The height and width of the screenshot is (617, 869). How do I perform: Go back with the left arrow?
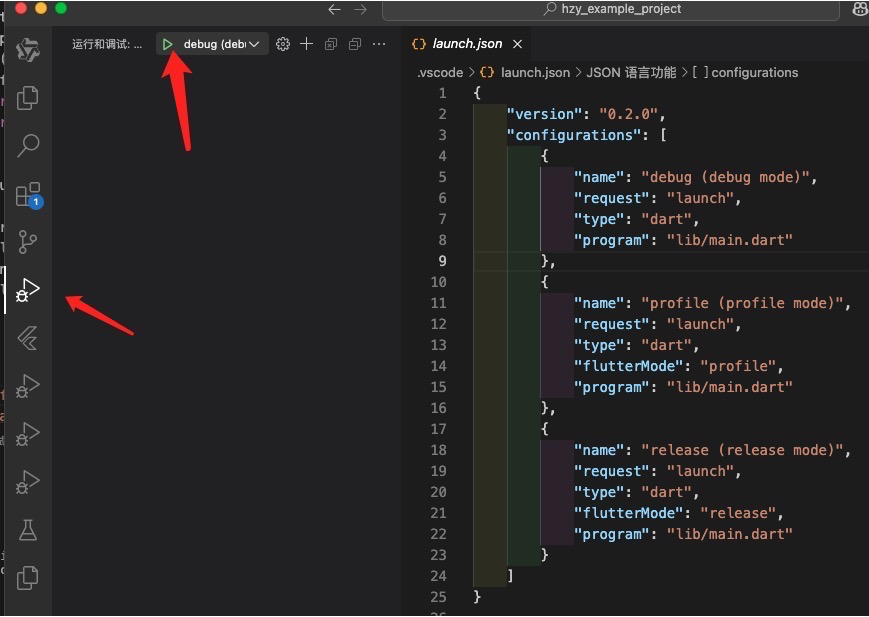334,9
